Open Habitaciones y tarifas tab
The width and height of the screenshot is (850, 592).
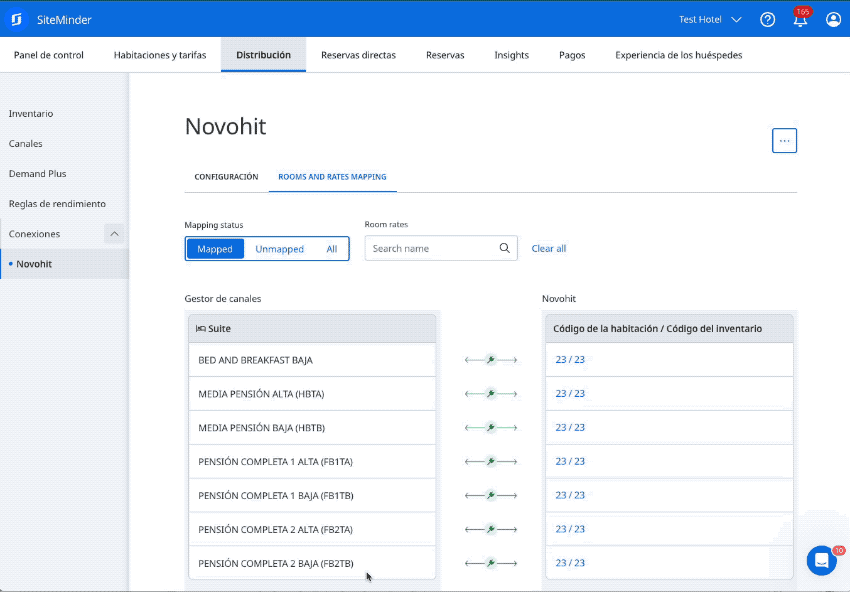(160, 55)
